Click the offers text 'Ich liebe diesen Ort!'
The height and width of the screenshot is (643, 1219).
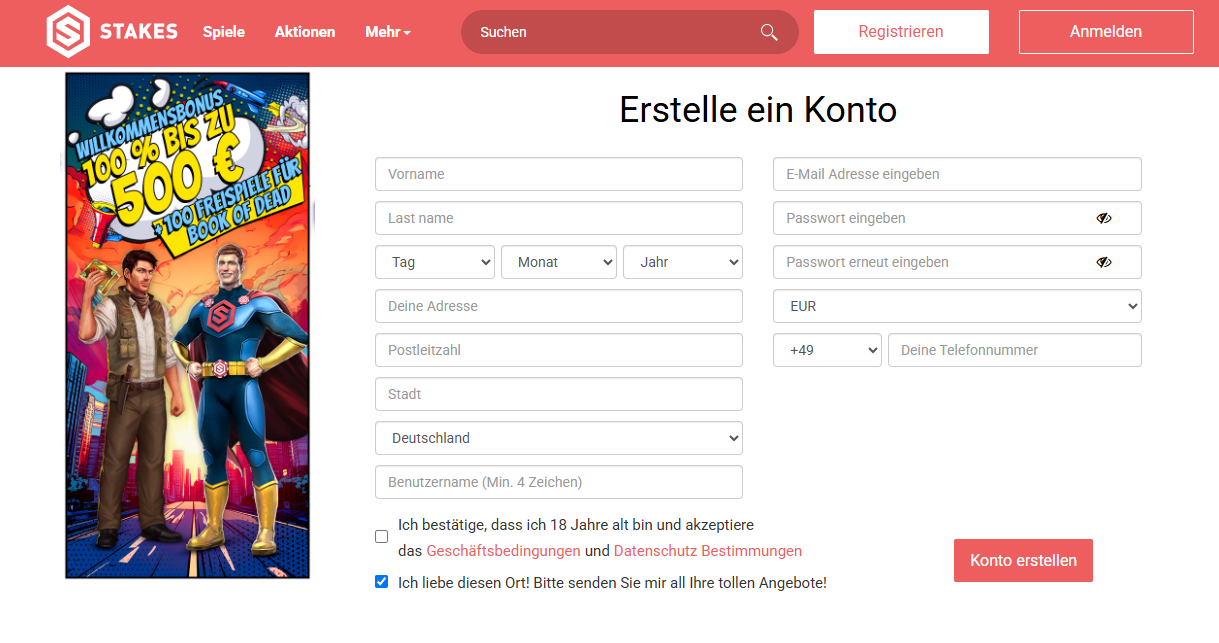point(464,582)
